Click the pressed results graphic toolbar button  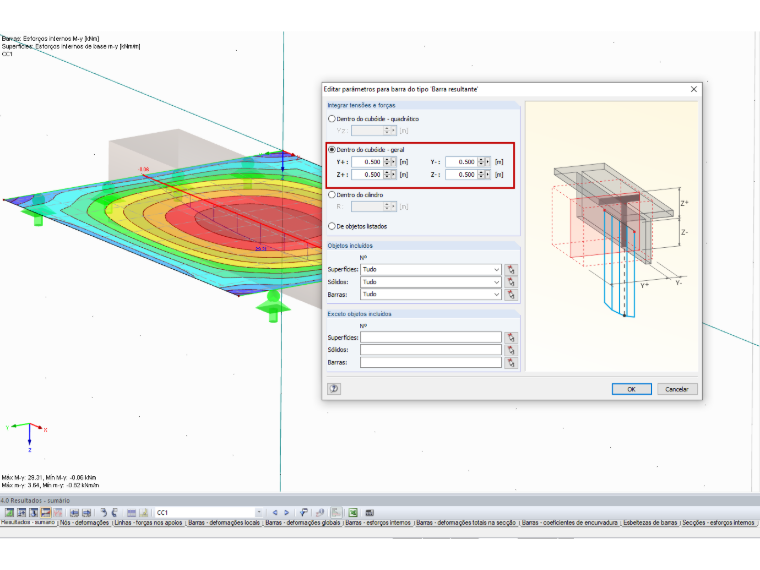click(336, 512)
